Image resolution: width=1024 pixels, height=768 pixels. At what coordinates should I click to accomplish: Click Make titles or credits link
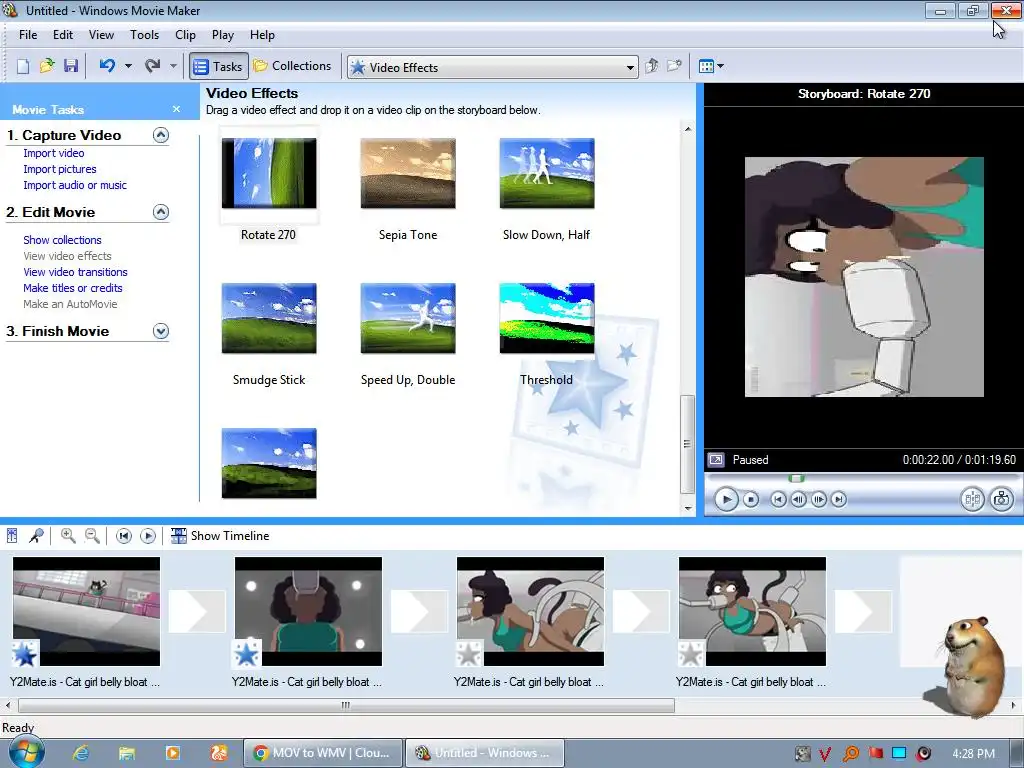(x=72, y=288)
